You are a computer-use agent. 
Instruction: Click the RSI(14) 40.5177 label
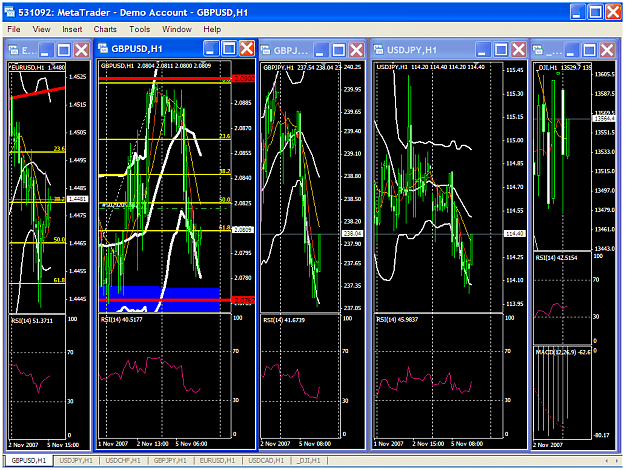click(x=122, y=319)
